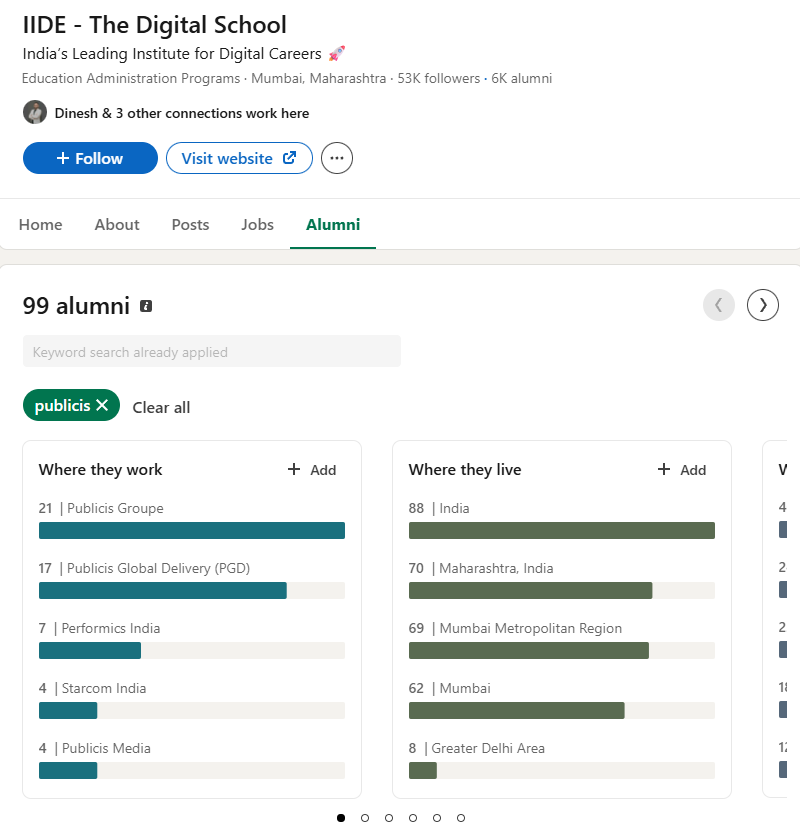The height and width of the screenshot is (830, 800).
Task: Select the Publicis Groupe bar
Action: [x=192, y=530]
